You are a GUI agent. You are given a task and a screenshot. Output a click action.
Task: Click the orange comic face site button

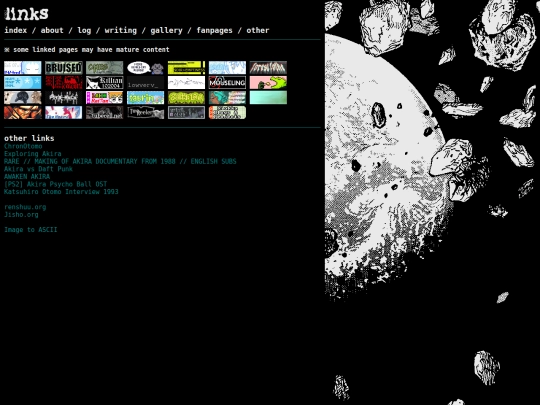[x=23, y=113]
